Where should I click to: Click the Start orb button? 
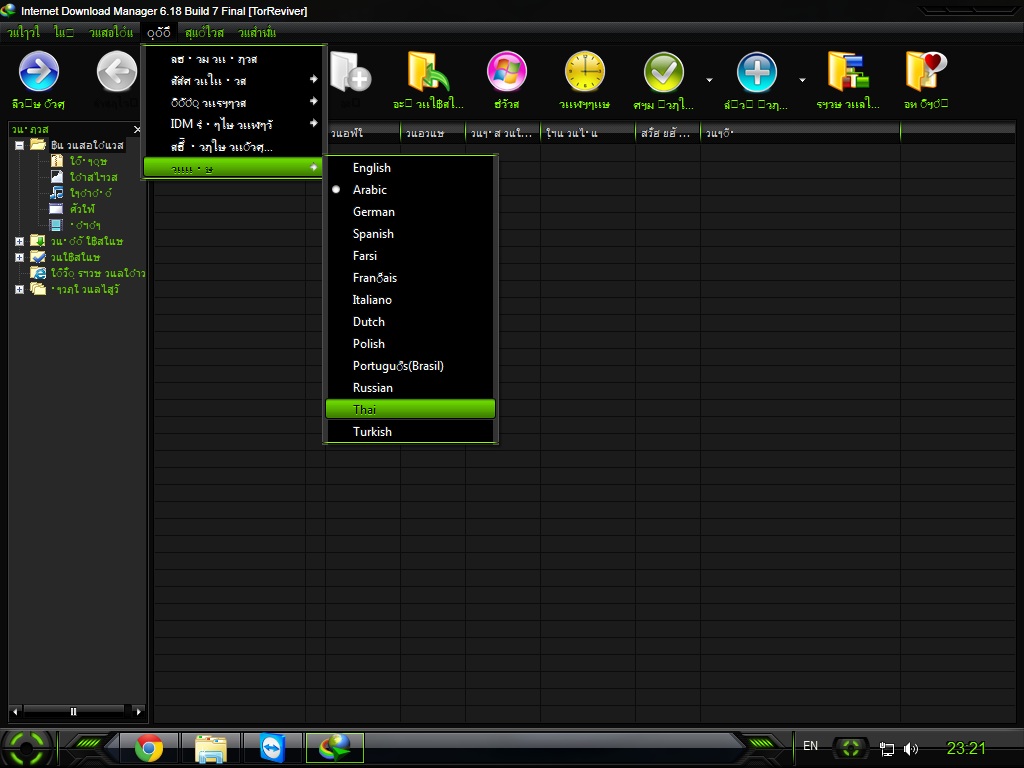coord(27,748)
